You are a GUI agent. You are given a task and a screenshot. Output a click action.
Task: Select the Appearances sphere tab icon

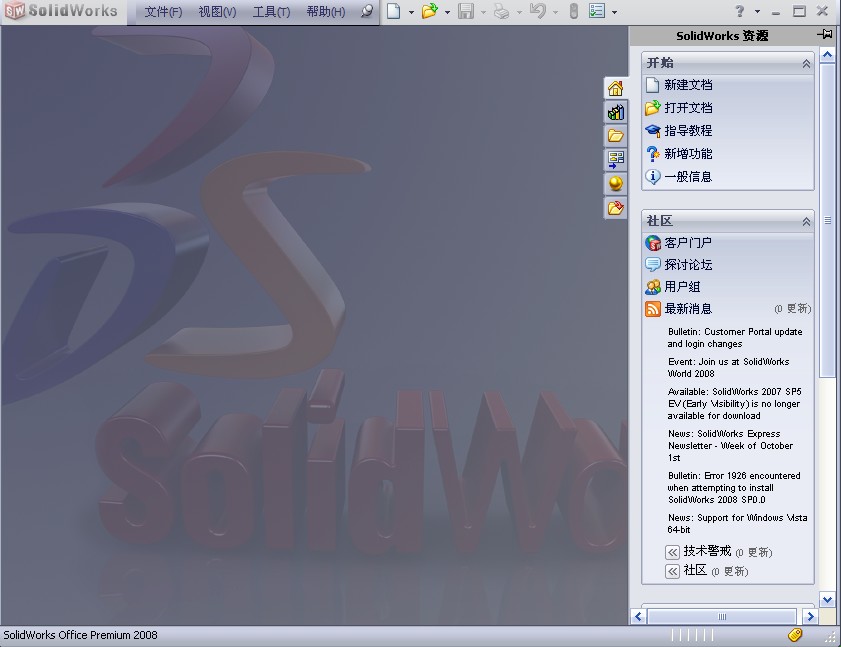click(615, 183)
